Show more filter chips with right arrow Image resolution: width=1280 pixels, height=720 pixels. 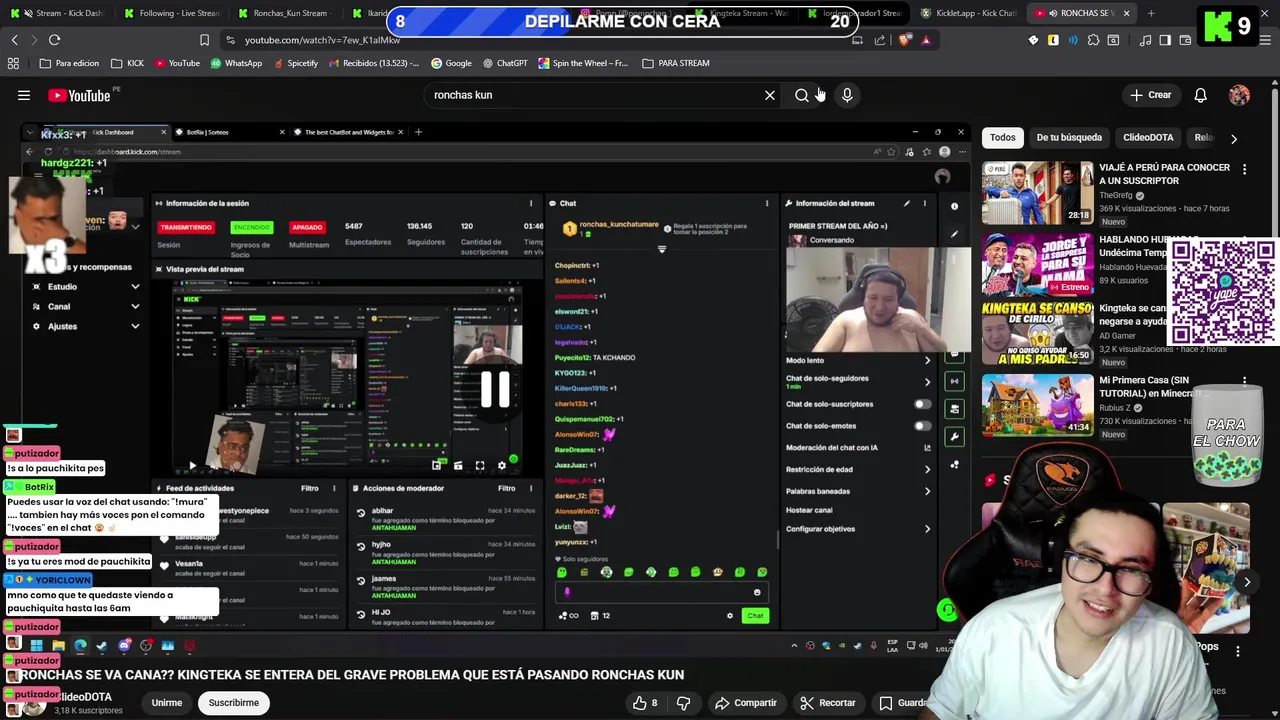1233,138
